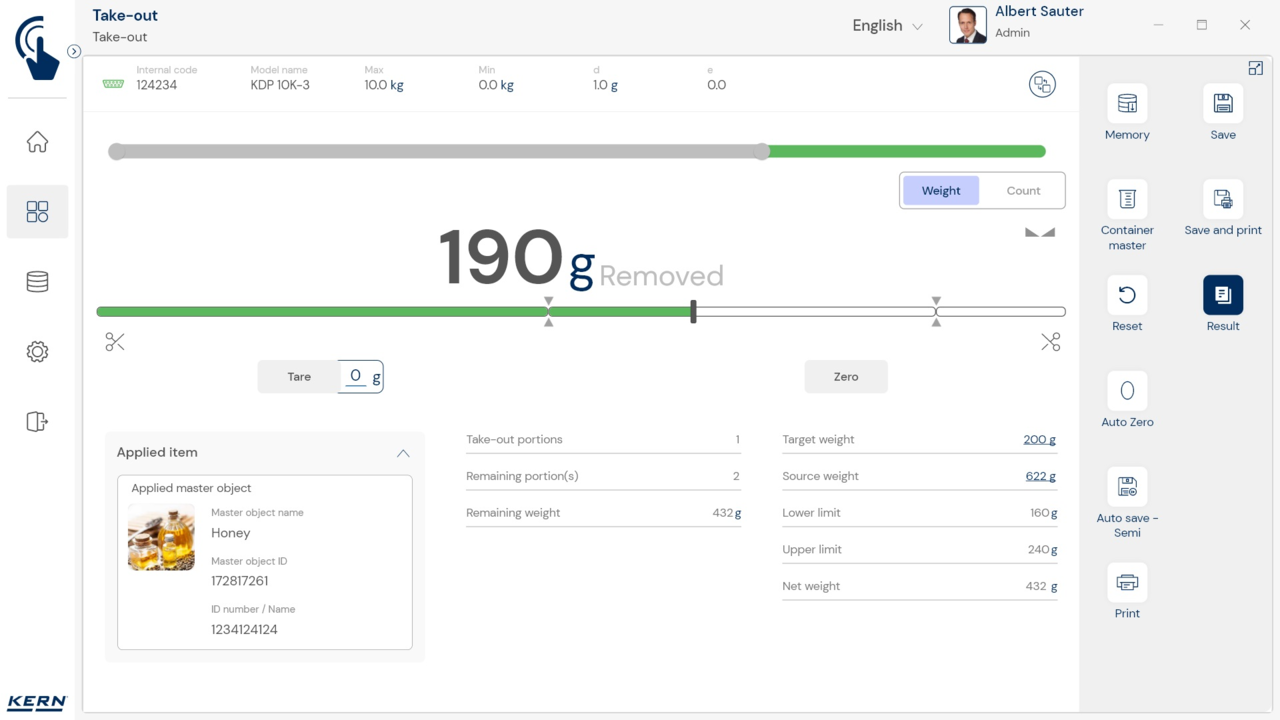Viewport: 1280px width, 720px height.
Task: Open the Result view
Action: (1222, 296)
